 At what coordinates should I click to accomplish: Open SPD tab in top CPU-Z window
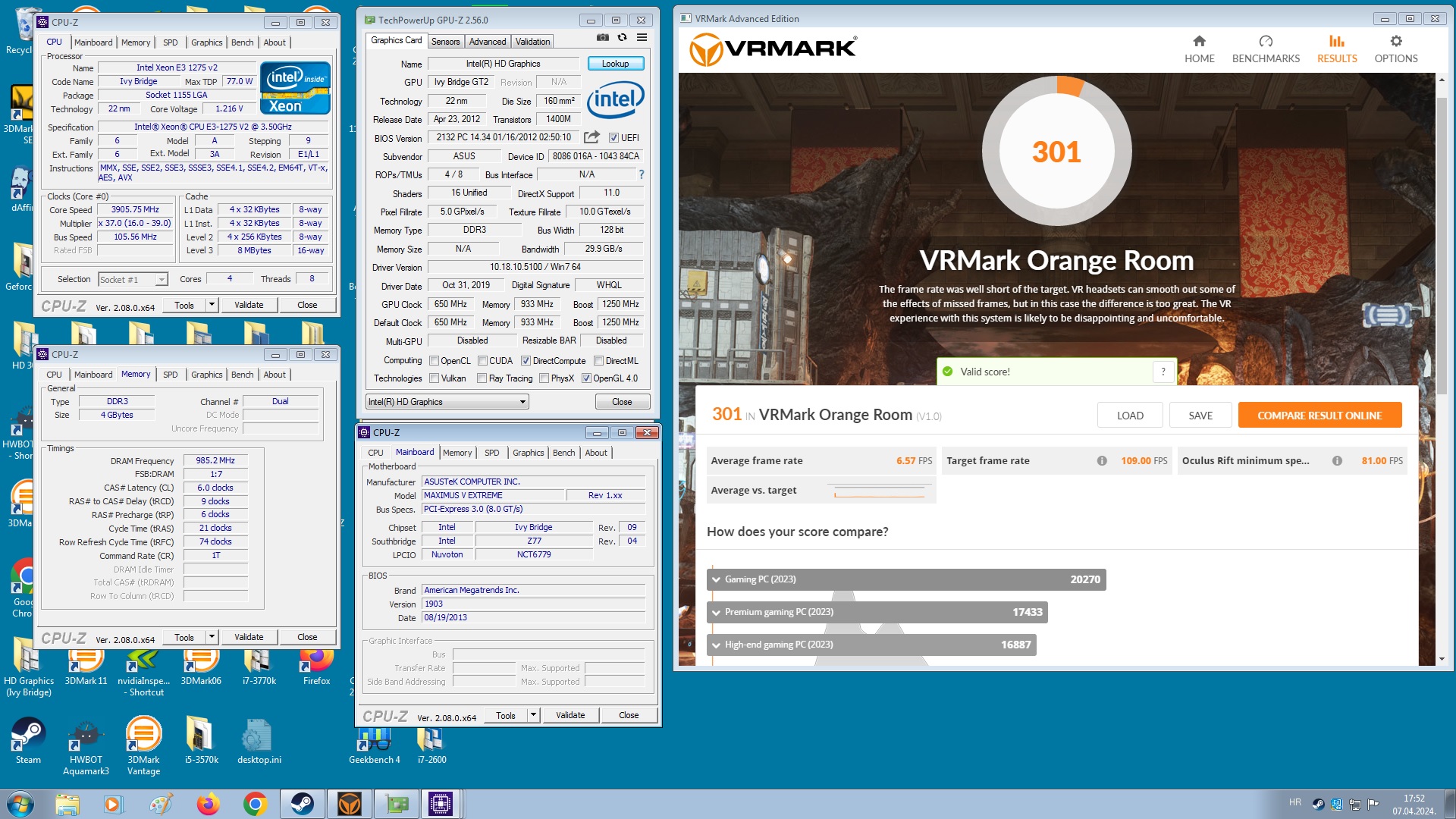pos(171,42)
